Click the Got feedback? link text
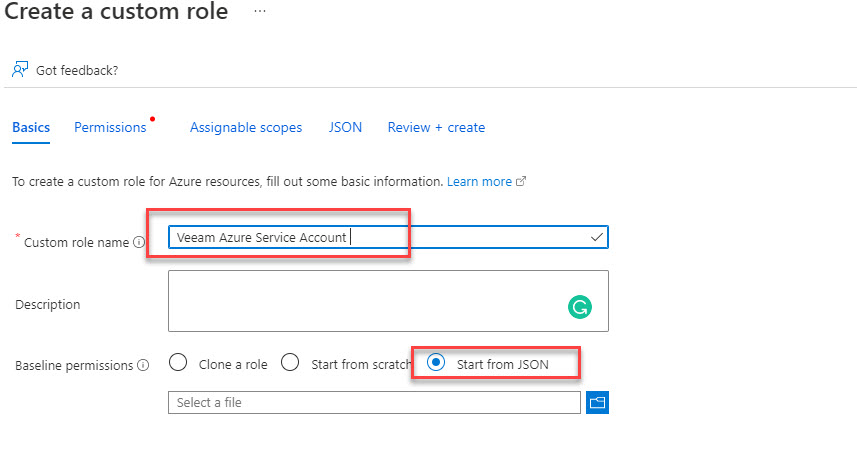The width and height of the screenshot is (857, 476). pyautogui.click(x=77, y=70)
